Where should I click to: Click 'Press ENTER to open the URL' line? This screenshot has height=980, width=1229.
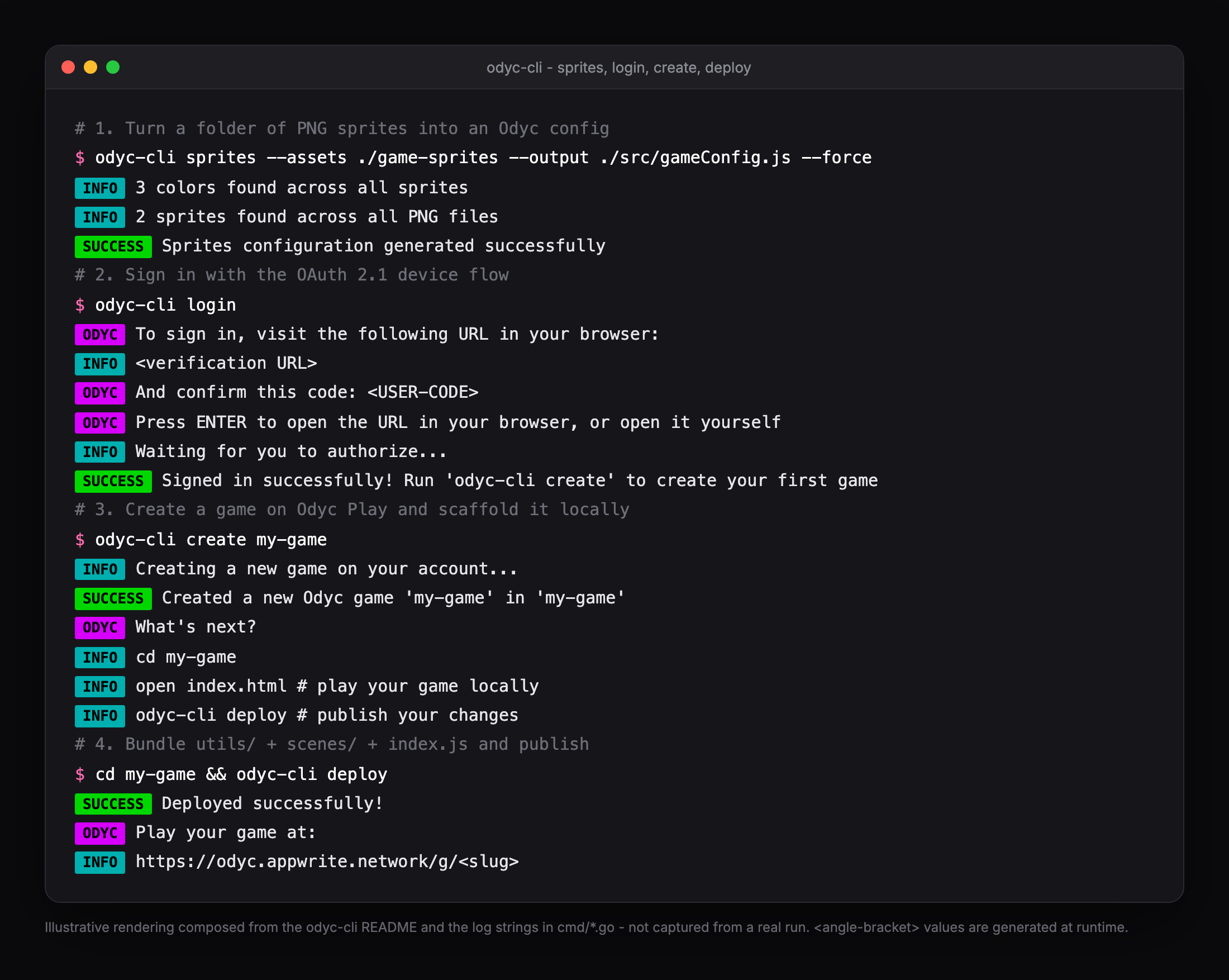458,422
